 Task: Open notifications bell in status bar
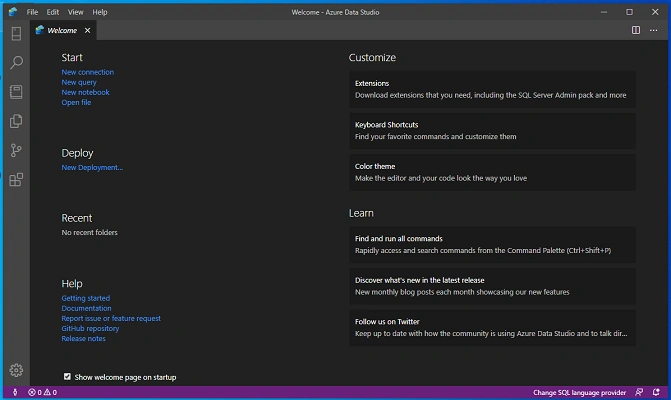[x=656, y=392]
